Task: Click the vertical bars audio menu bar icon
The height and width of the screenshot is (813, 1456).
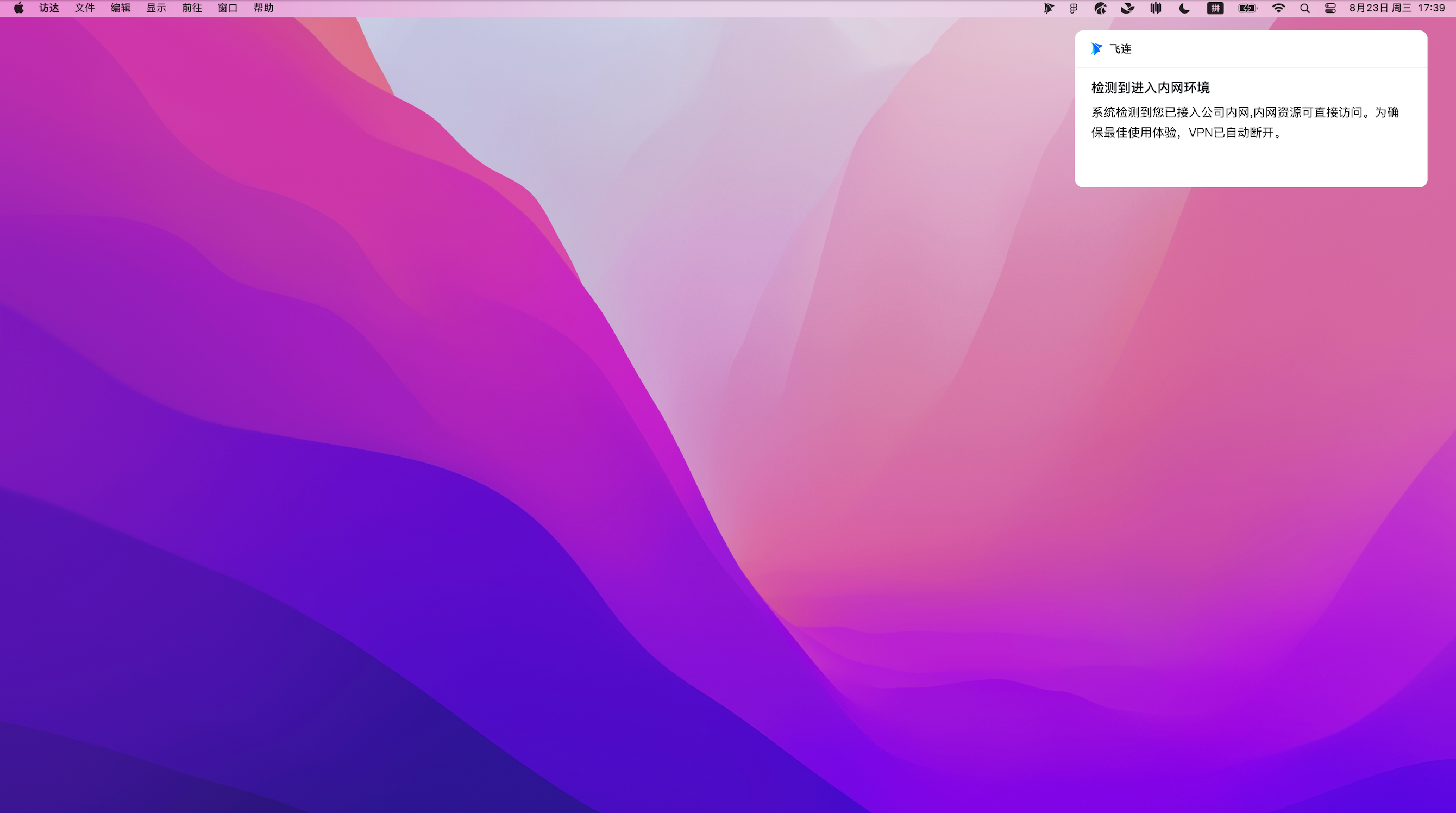Action: pos(1156,8)
